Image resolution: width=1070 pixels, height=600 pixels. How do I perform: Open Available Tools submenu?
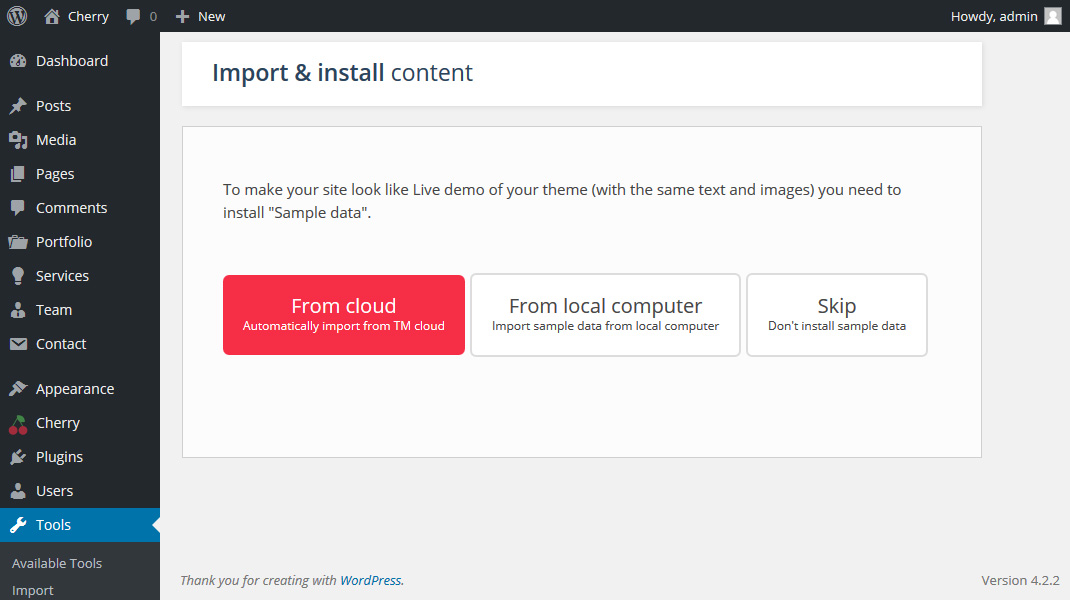tap(57, 563)
